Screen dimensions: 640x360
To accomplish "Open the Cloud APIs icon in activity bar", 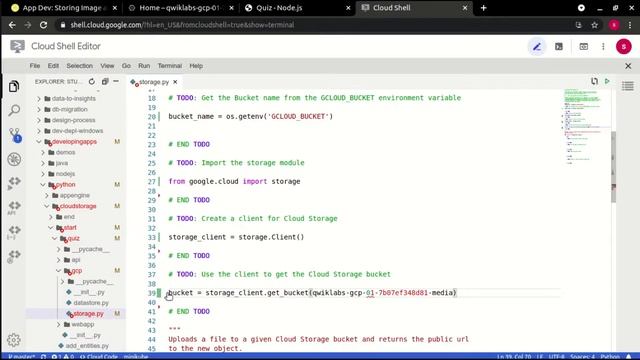I will 14,207.
